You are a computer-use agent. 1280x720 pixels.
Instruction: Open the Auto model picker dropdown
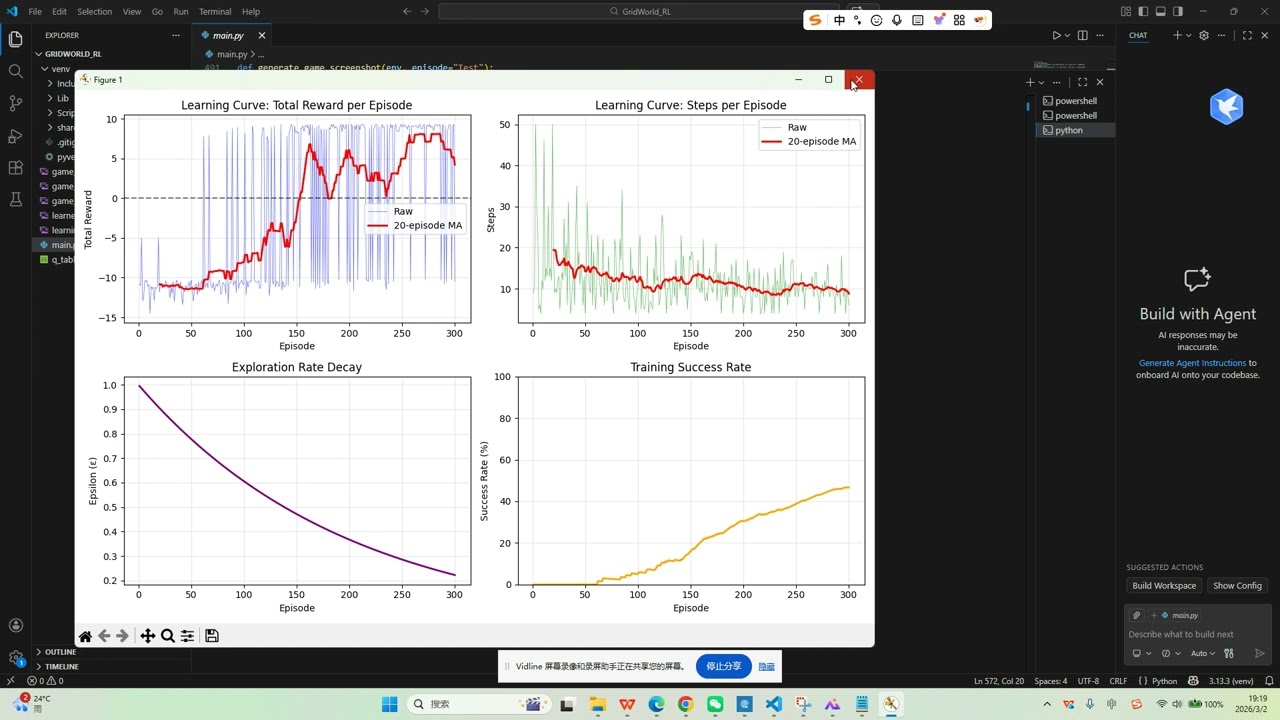click(1202, 654)
